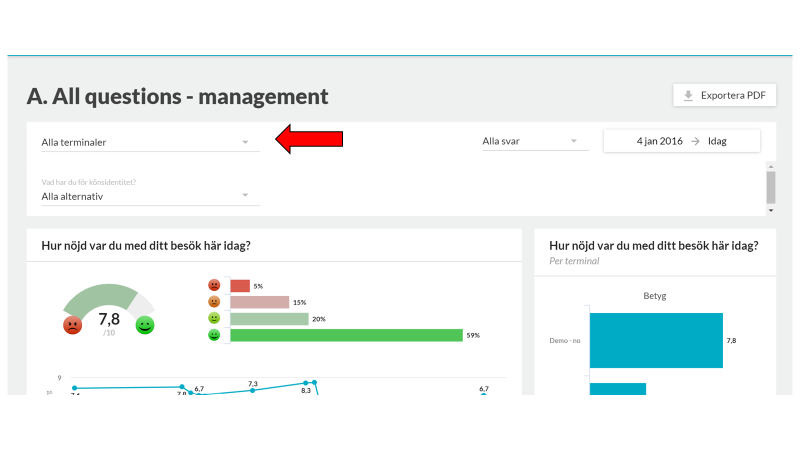Click the Demo - no terminal bar of 7,8

click(656, 340)
